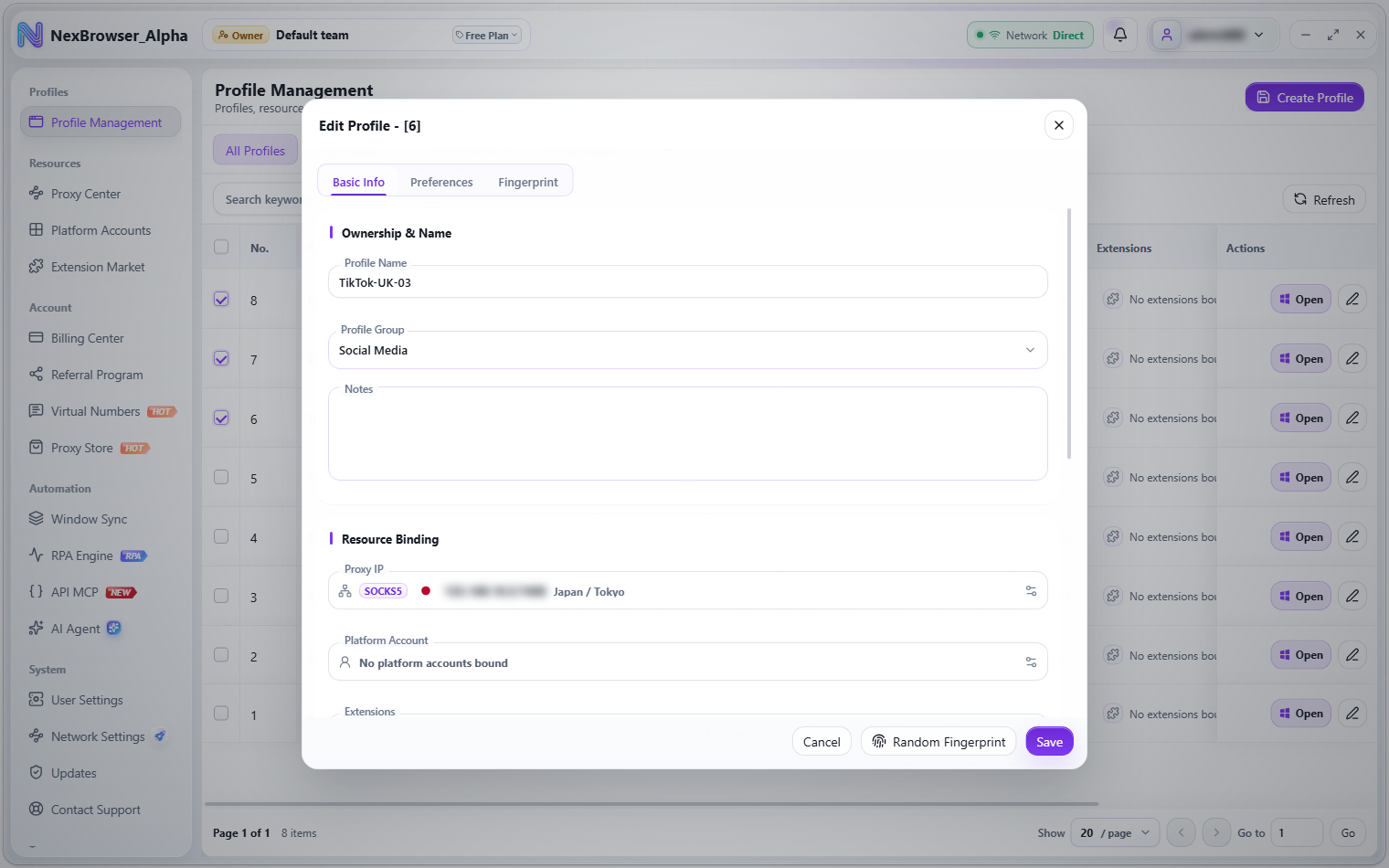Open the Free Plan dropdown
The width and height of the screenshot is (1389, 868).
[x=487, y=36]
